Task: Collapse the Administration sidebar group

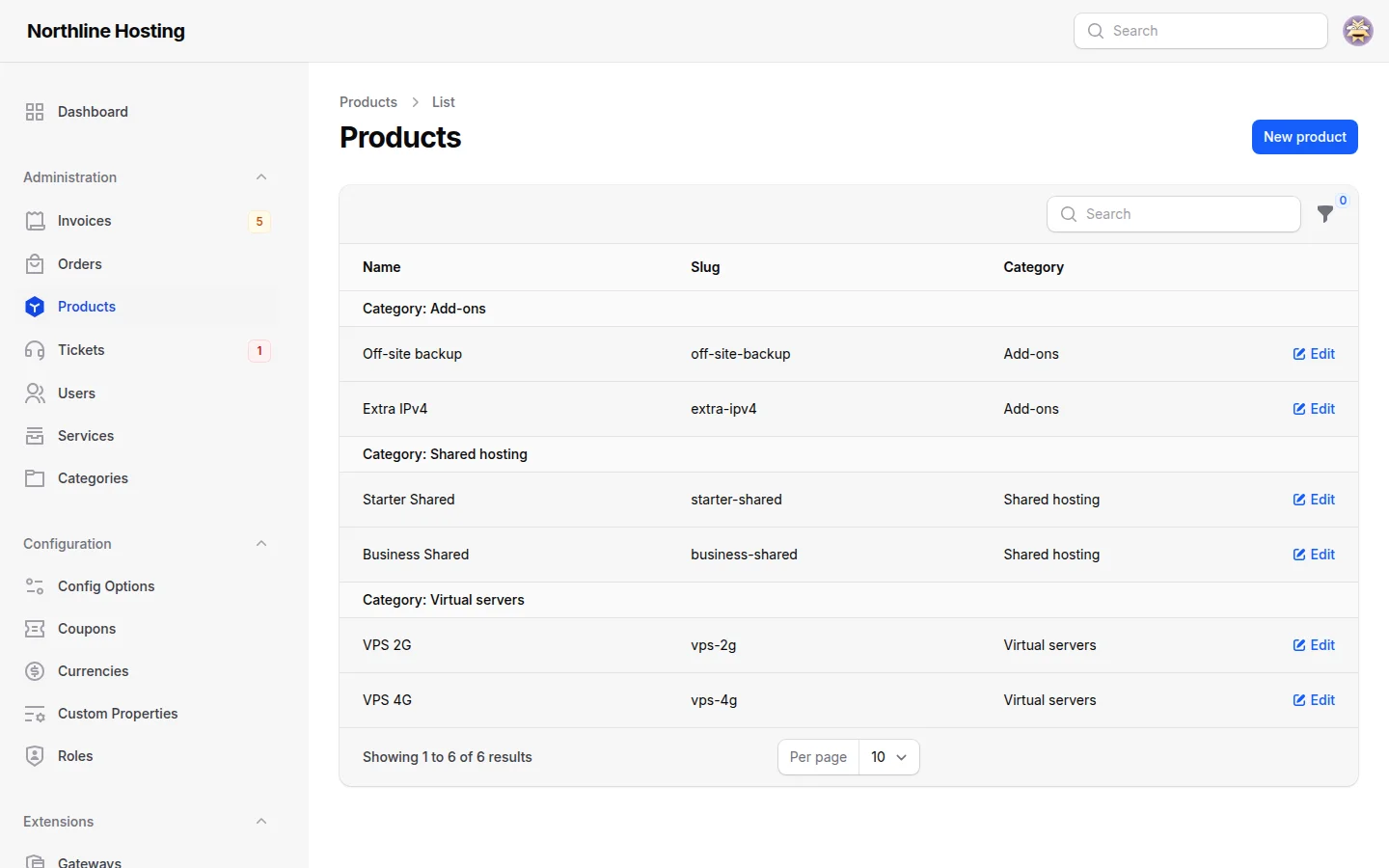Action: pos(261,177)
